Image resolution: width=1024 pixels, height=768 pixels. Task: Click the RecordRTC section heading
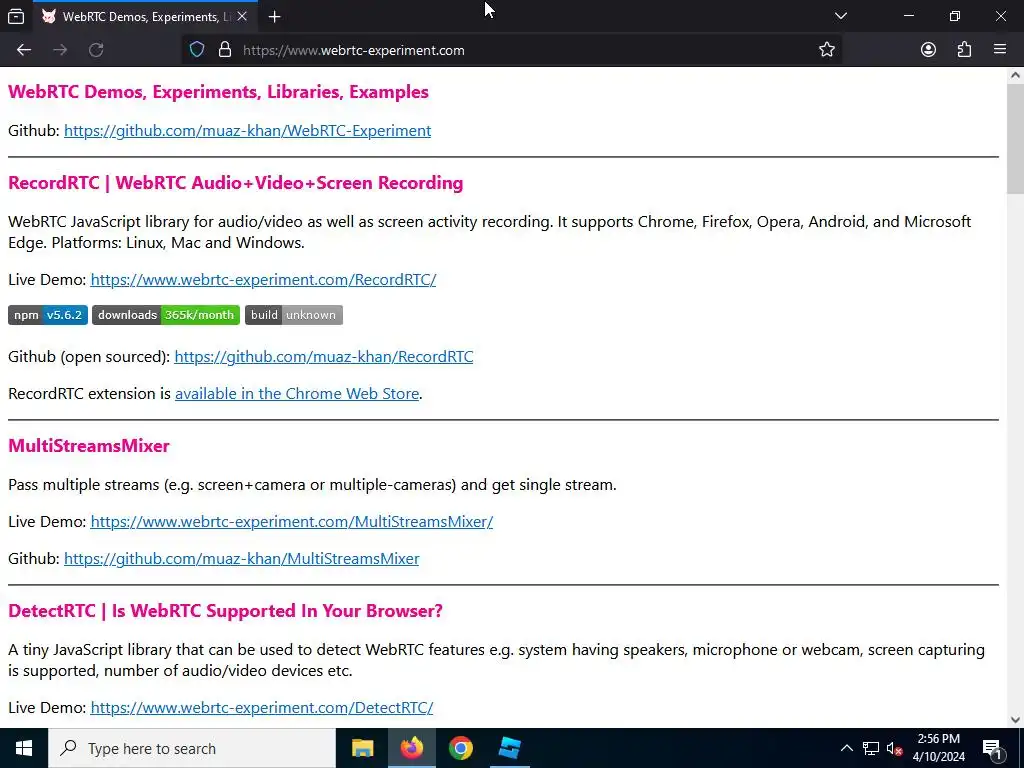236,183
